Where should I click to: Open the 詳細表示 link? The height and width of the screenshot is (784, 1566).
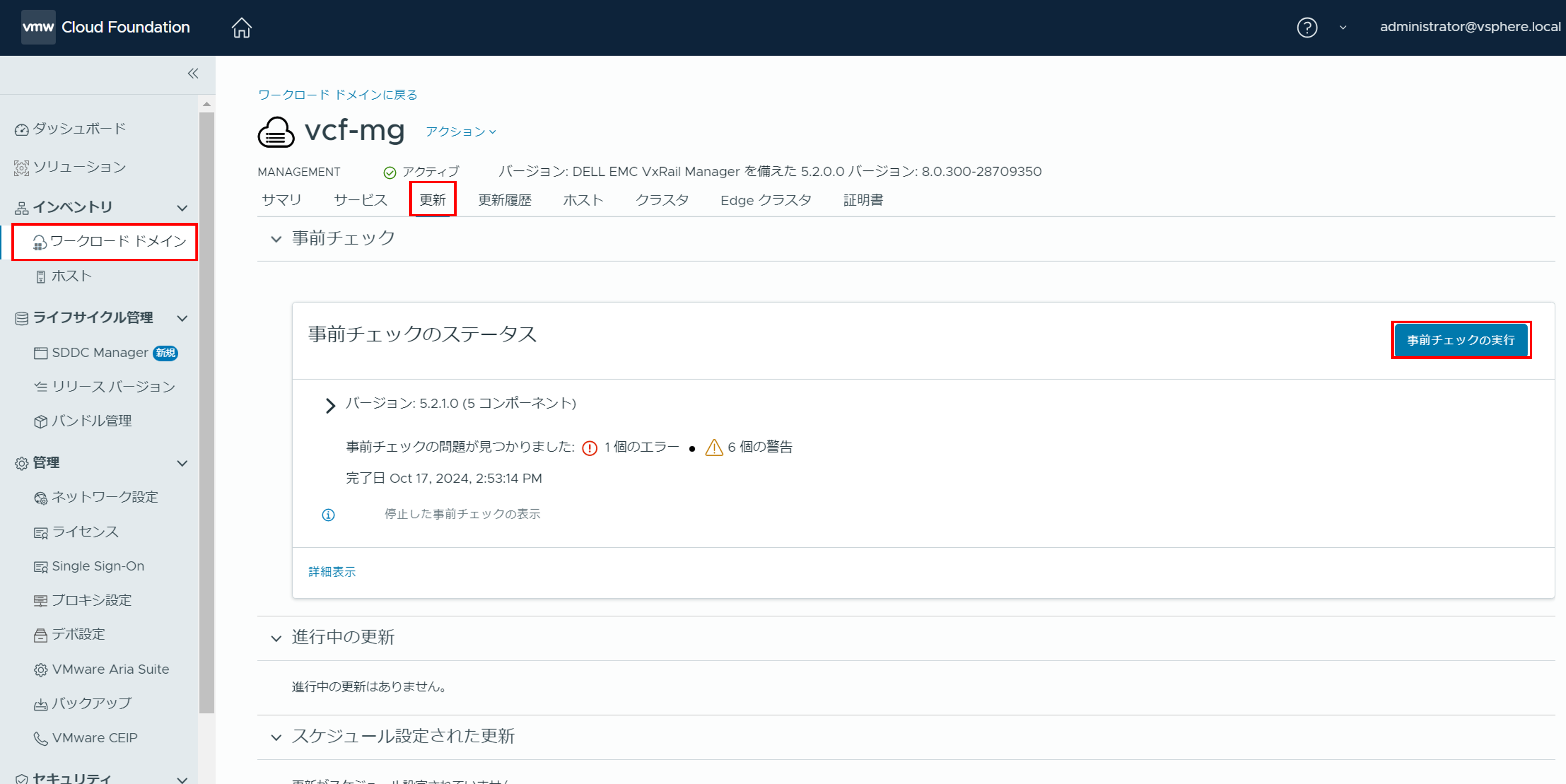coord(332,571)
